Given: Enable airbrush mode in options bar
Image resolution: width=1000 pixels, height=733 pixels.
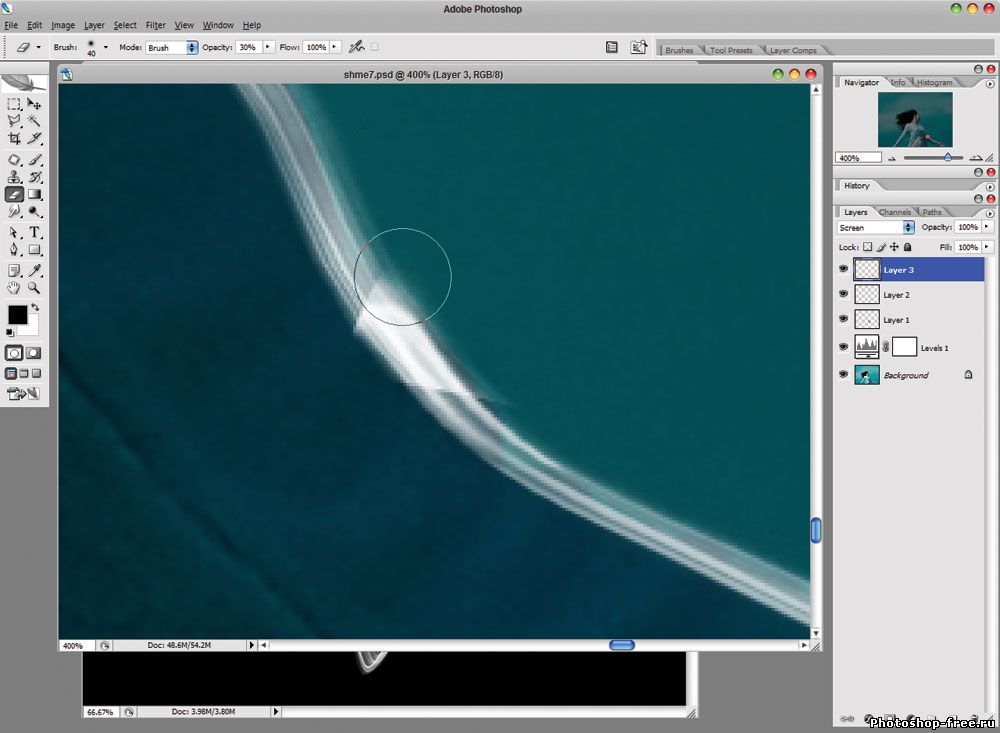Looking at the screenshot, I should tap(356, 47).
